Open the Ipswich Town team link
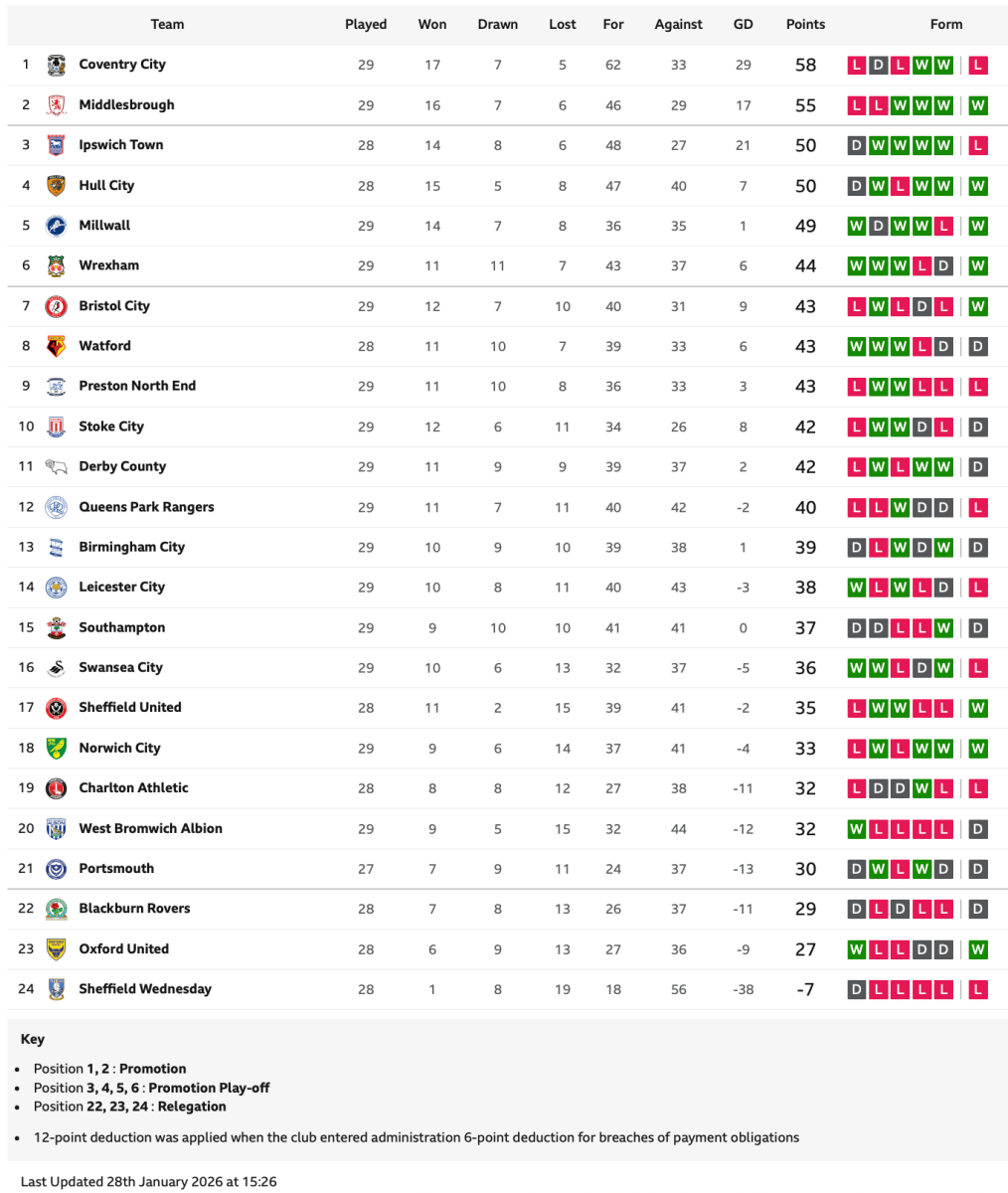1008x1193 pixels. [121, 145]
